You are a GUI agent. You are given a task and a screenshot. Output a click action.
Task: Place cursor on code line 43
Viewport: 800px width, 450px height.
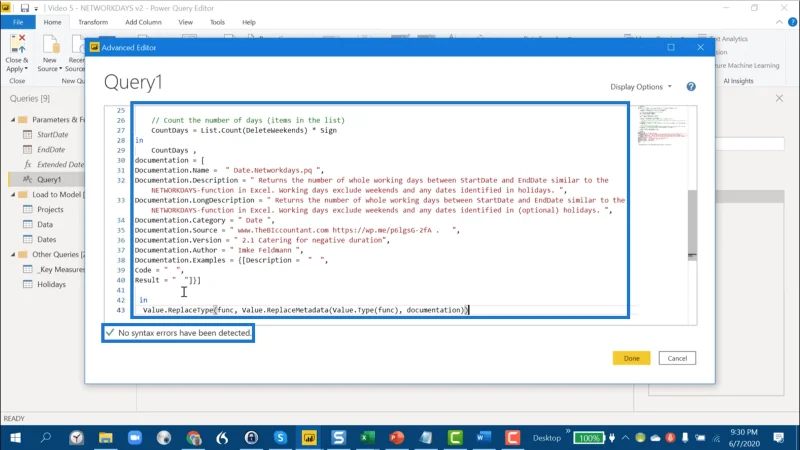(x=305, y=310)
